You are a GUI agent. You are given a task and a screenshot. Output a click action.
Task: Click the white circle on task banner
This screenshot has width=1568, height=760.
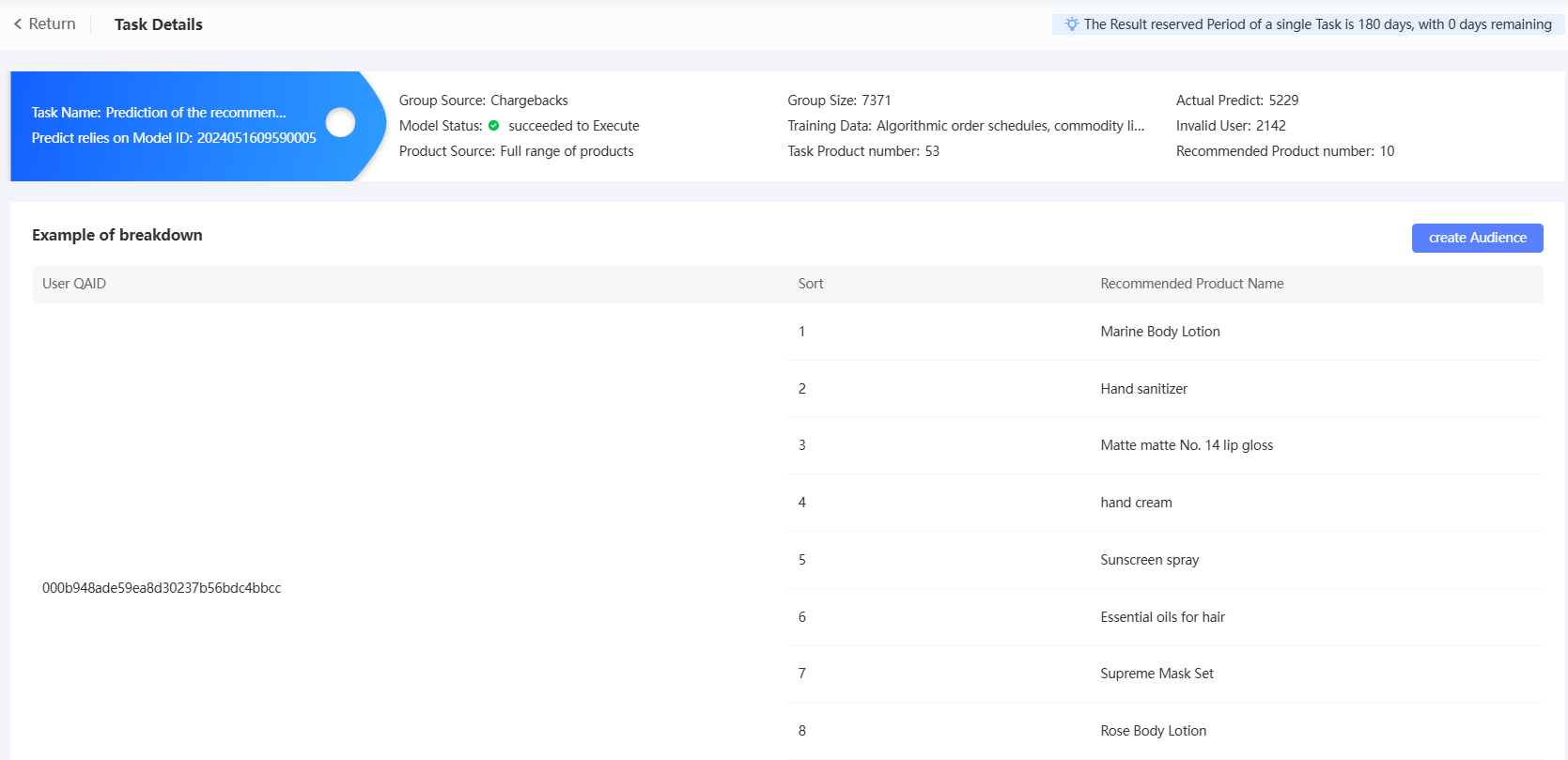click(340, 122)
